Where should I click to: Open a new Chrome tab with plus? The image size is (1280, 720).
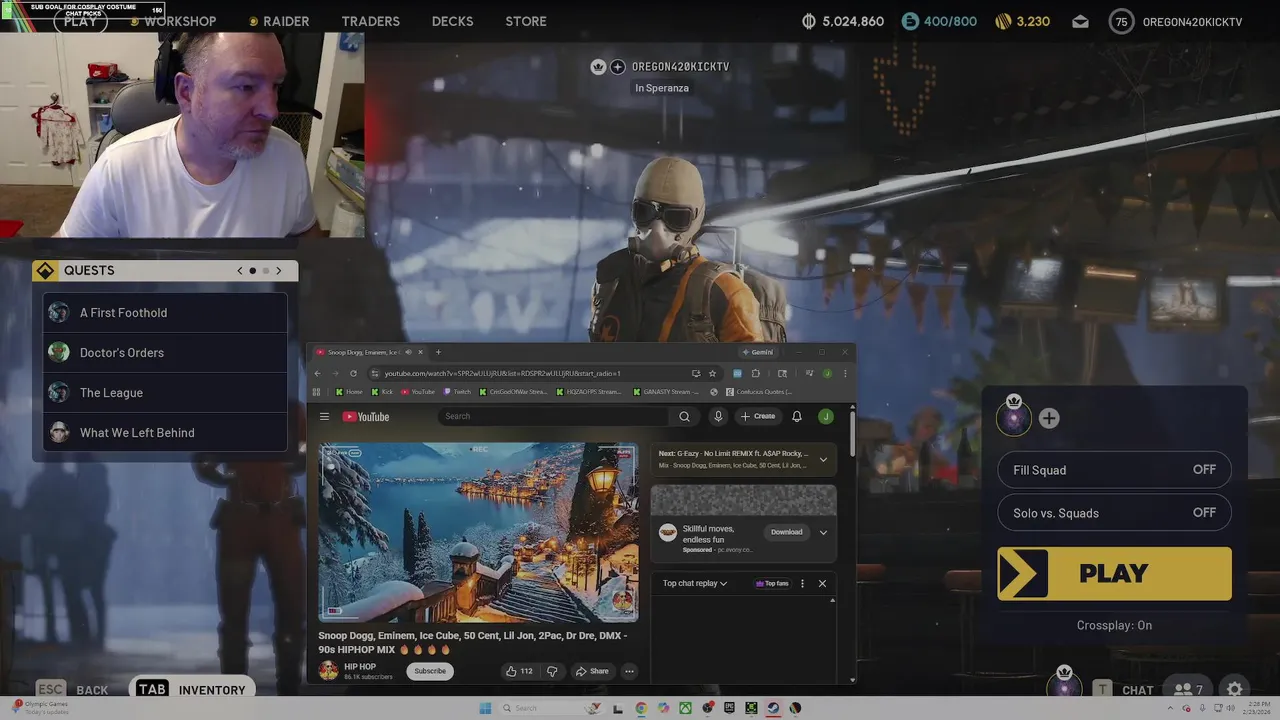pos(437,352)
